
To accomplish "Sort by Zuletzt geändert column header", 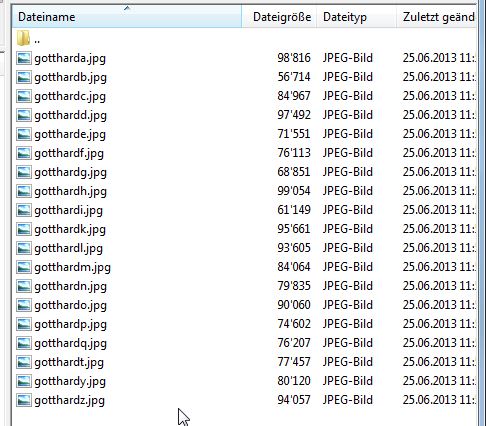I will [437, 17].
